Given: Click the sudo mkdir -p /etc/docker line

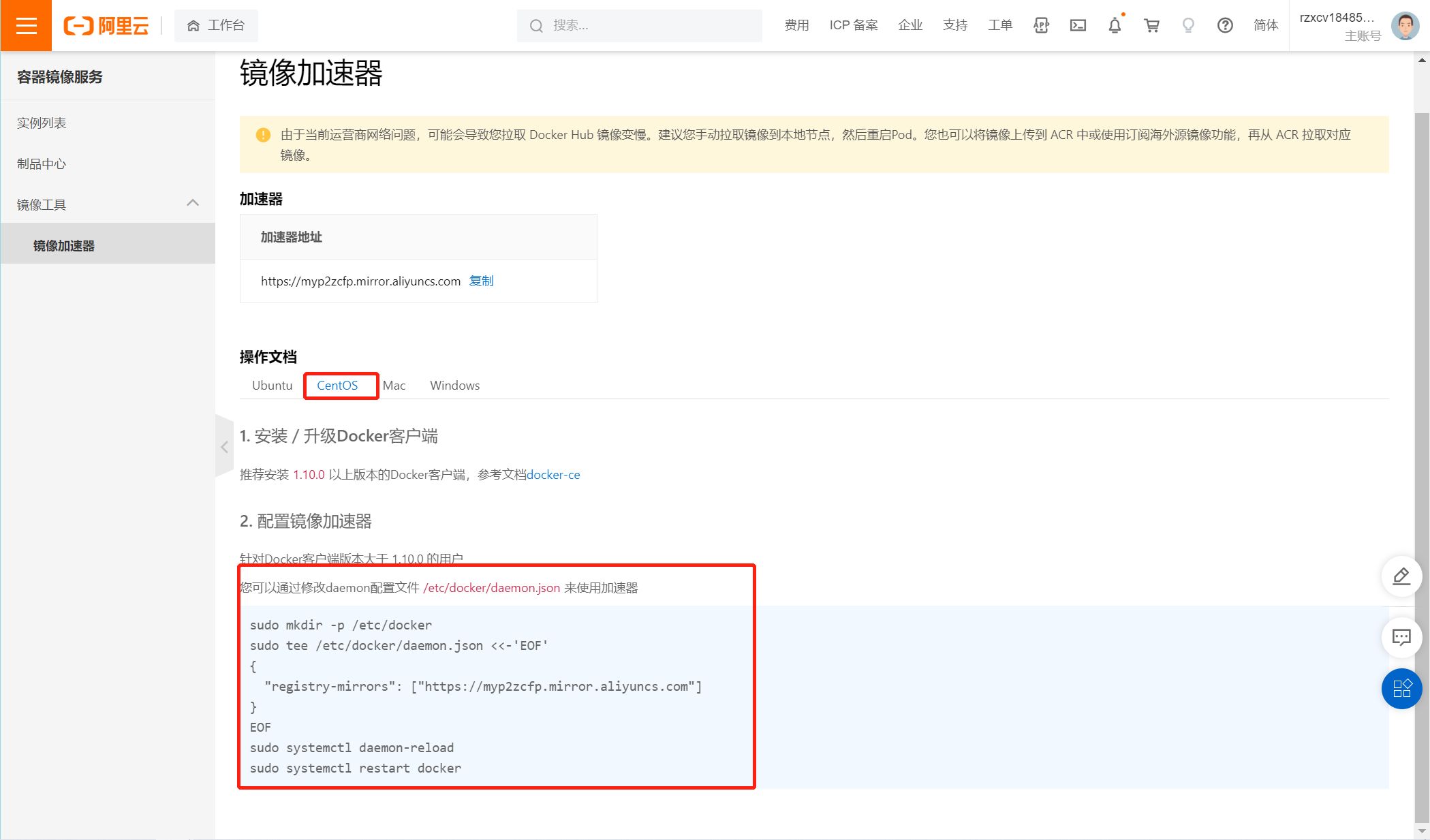Looking at the screenshot, I should pos(341,625).
